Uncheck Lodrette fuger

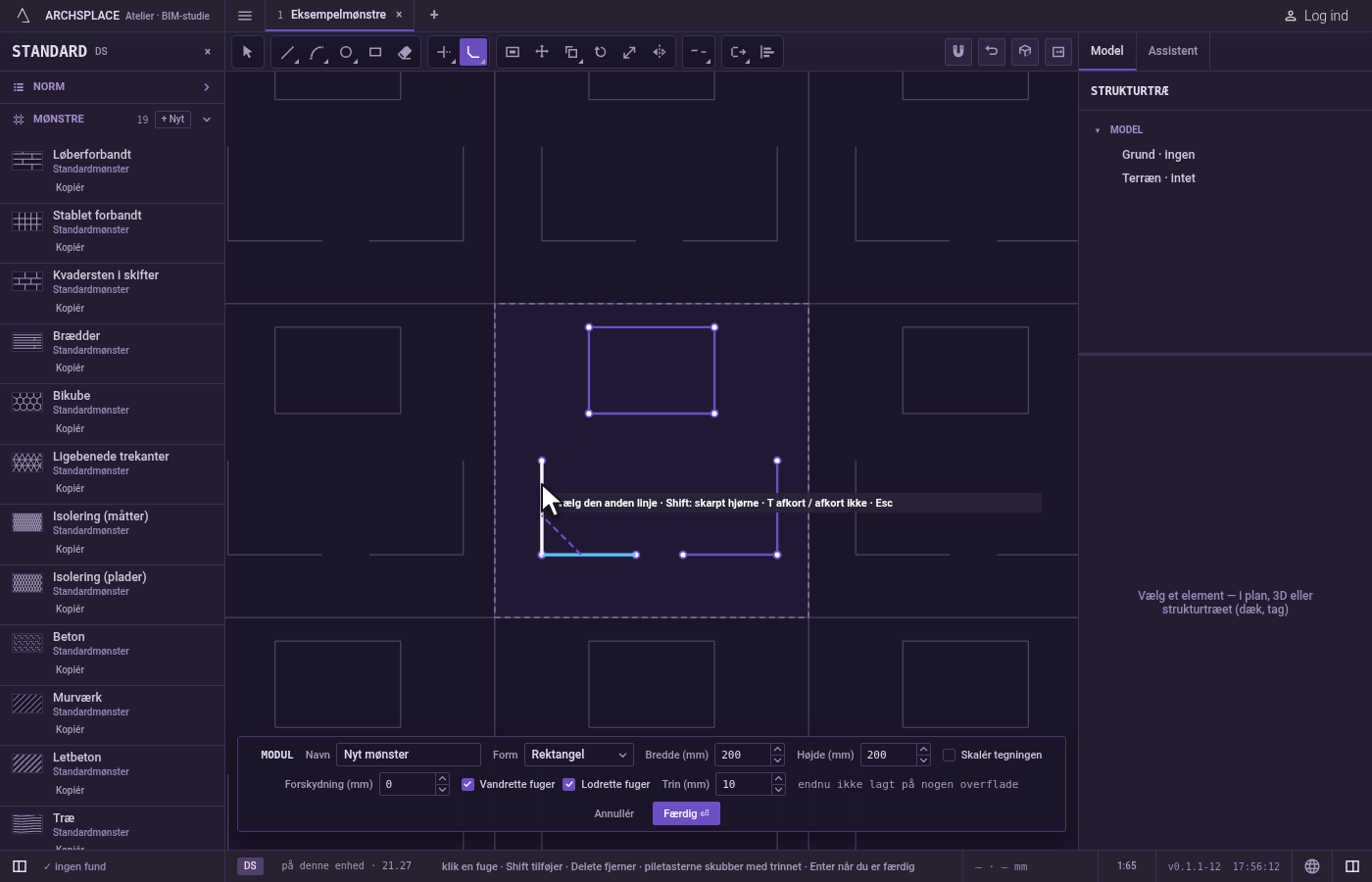coord(569,784)
